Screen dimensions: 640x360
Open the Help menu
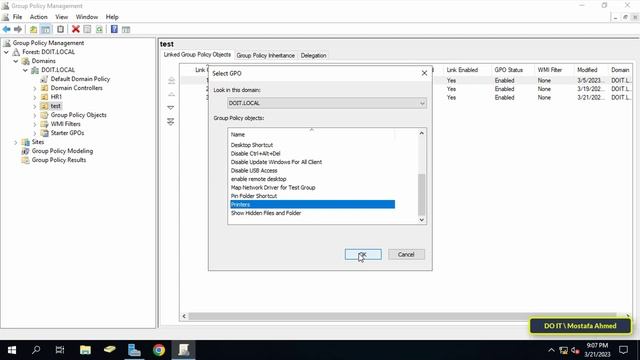tap(112, 17)
